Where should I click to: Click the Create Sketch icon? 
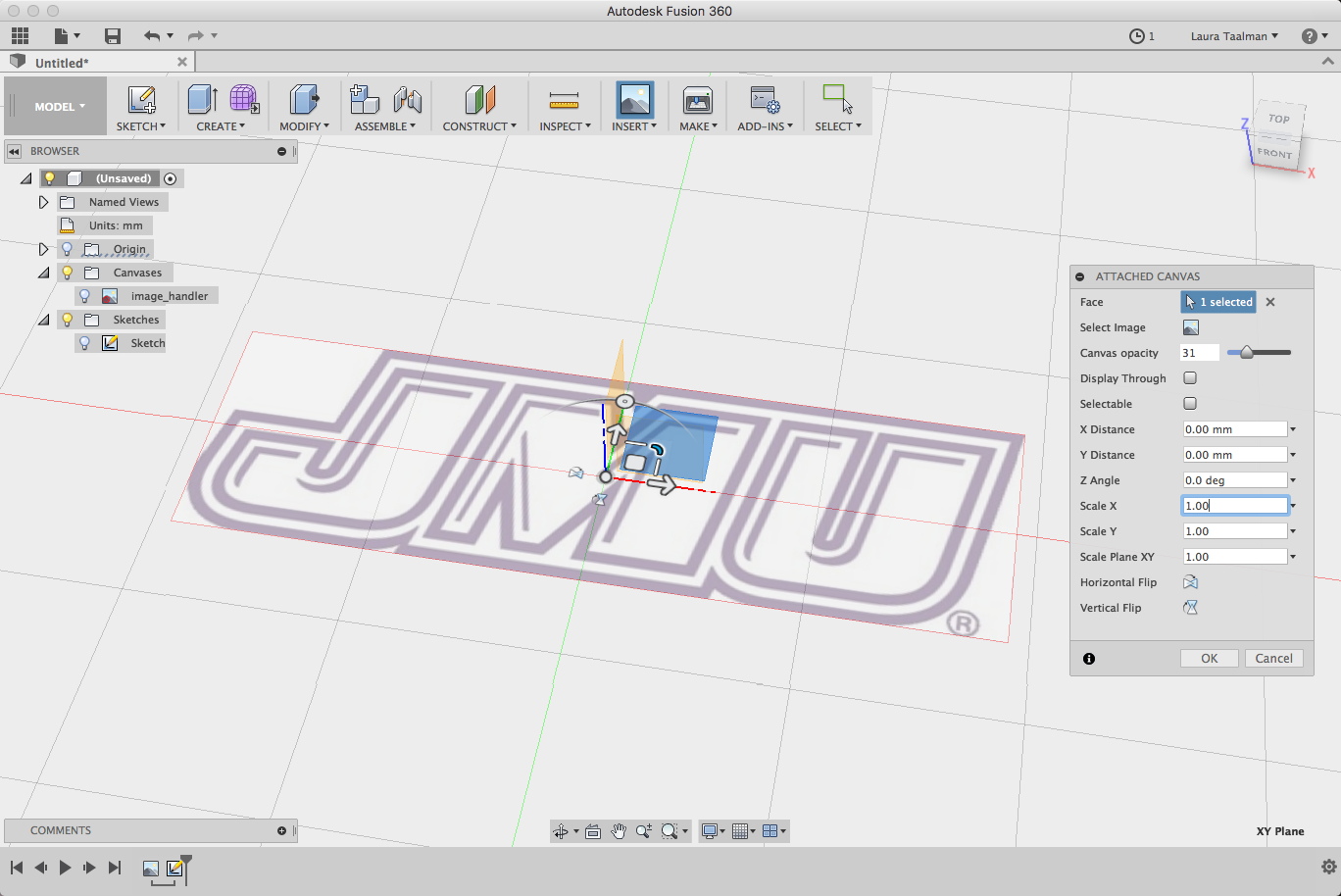(x=141, y=99)
